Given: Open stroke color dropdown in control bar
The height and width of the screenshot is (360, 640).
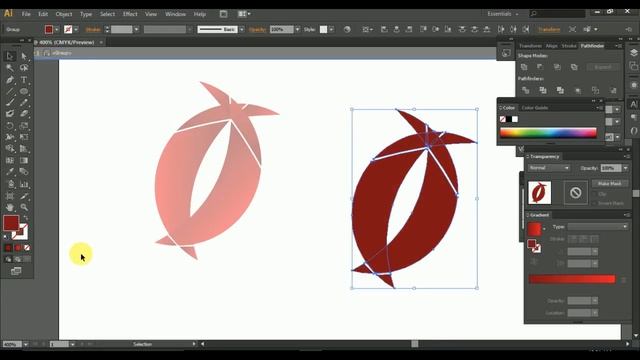Looking at the screenshot, I should point(76,29).
